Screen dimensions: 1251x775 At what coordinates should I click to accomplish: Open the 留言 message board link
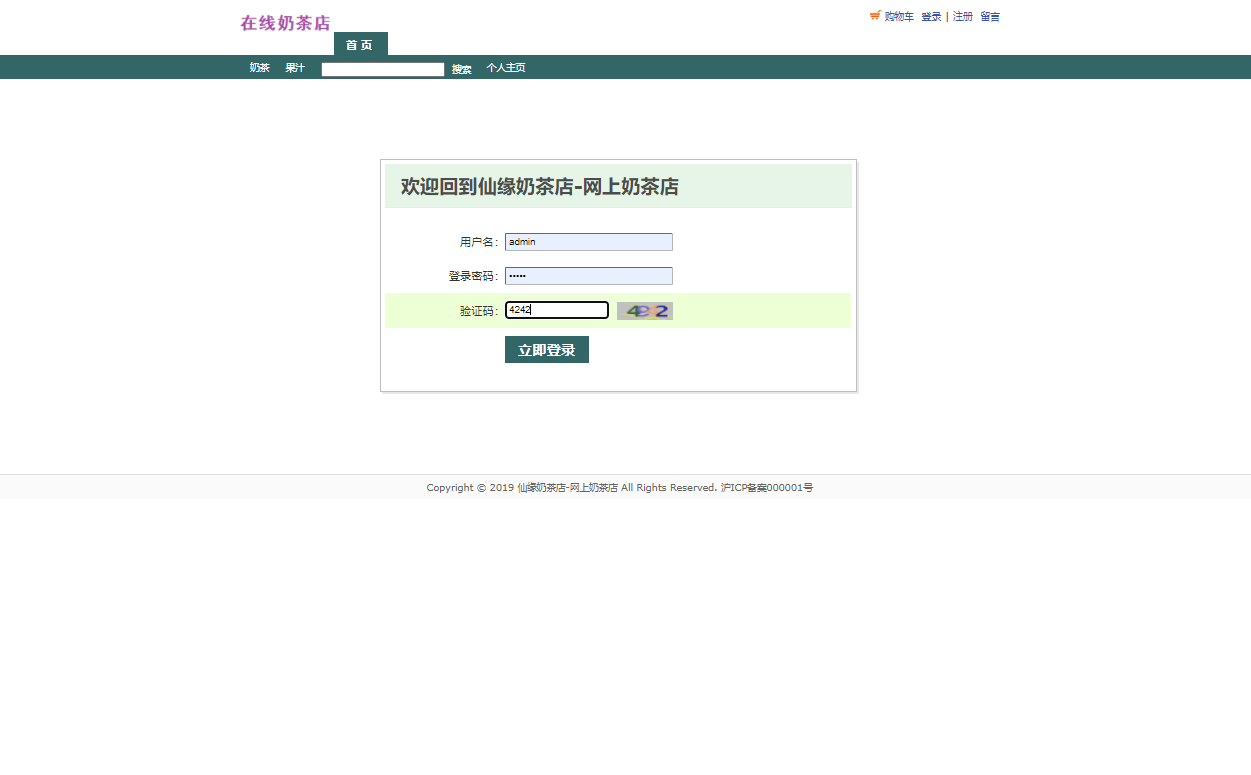pos(988,16)
